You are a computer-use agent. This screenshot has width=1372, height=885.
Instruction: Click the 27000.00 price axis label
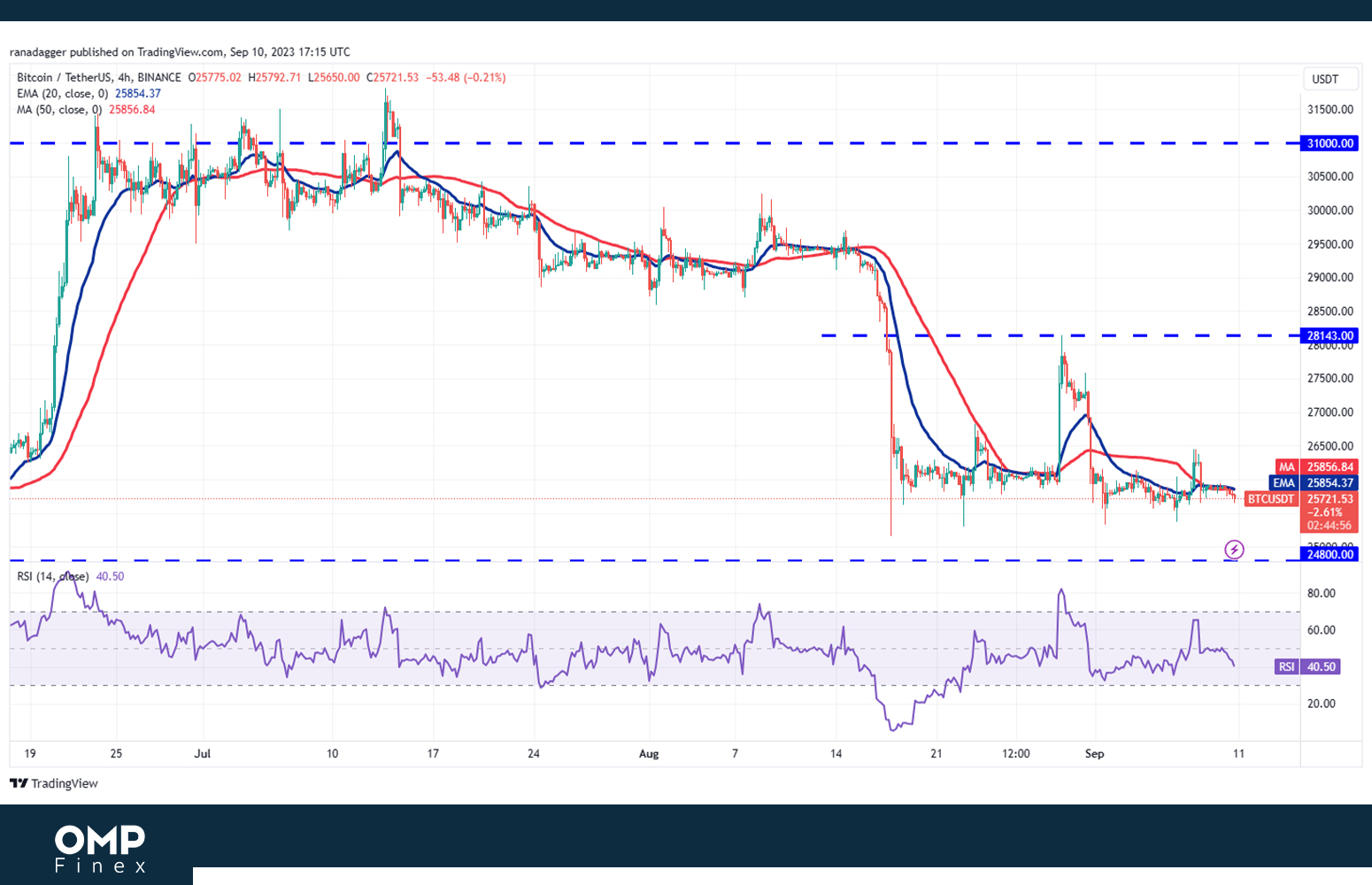point(1330,412)
